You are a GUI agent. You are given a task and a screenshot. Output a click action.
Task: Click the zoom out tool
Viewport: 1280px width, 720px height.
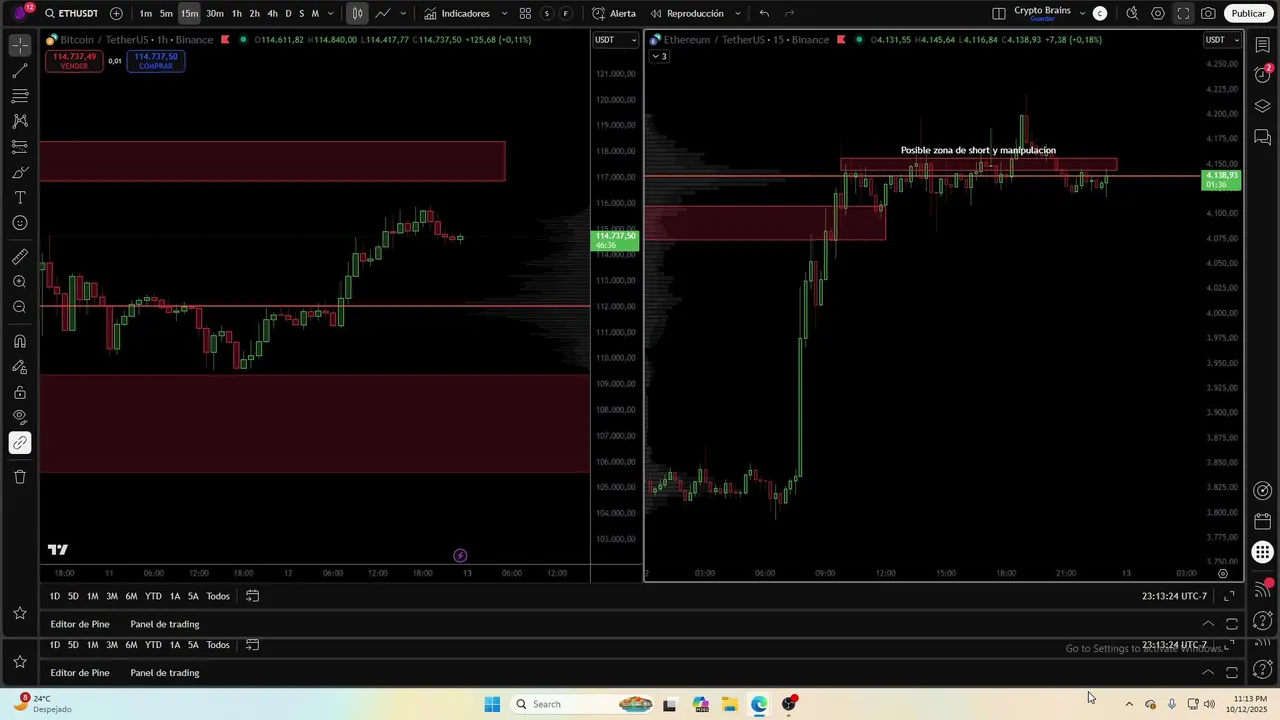[x=20, y=307]
